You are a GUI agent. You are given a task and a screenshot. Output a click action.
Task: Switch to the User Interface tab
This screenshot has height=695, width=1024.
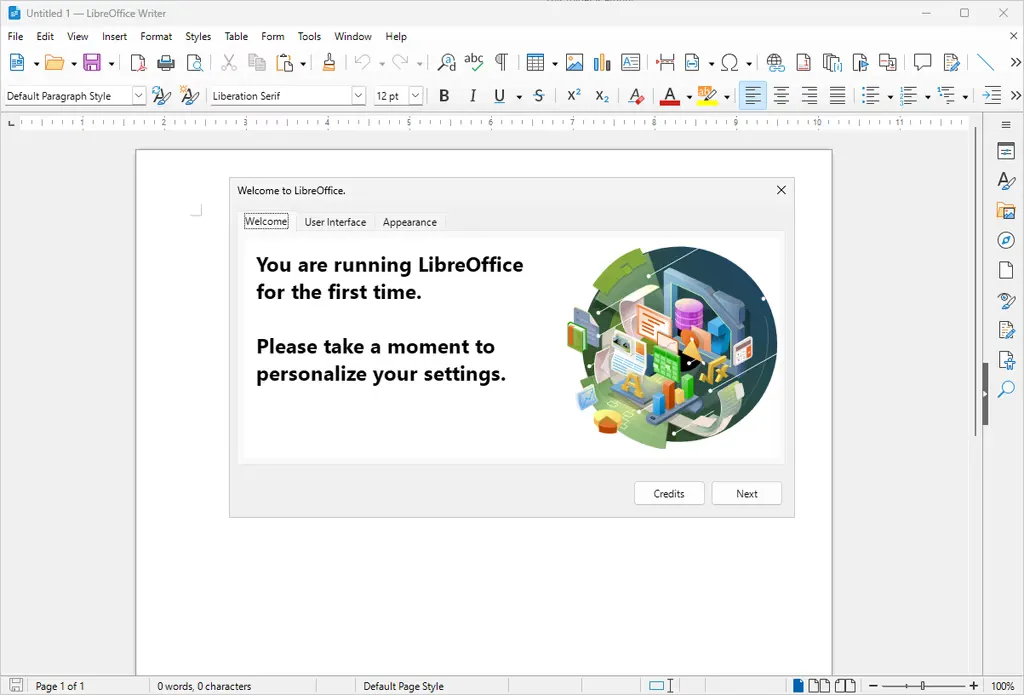coord(335,222)
